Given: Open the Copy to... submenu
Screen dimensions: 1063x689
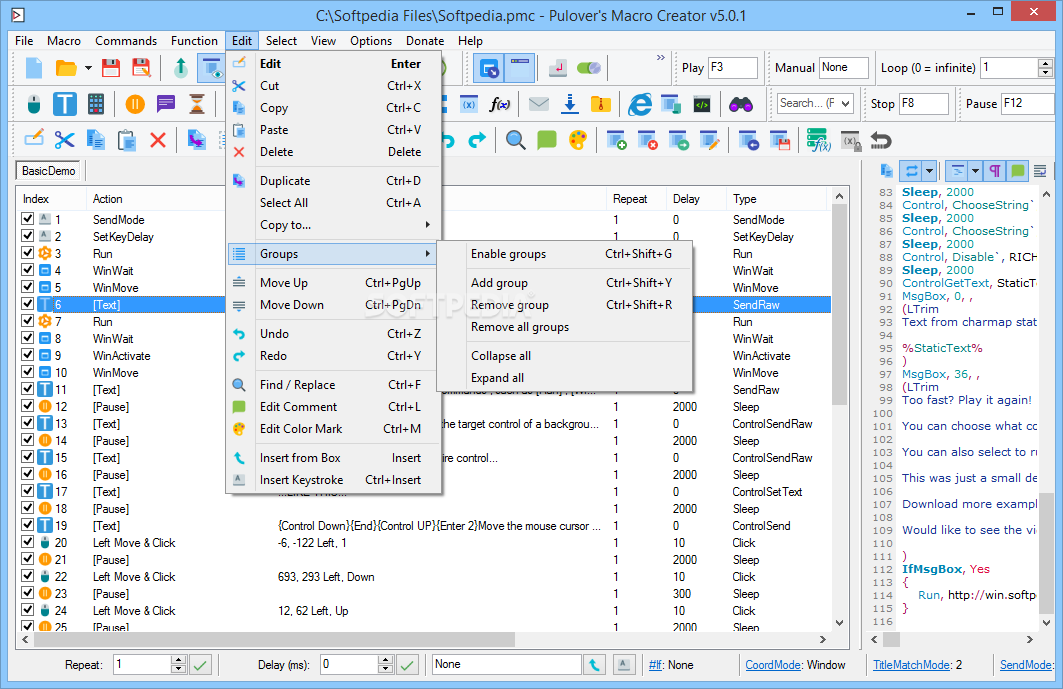Looking at the screenshot, I should [x=334, y=224].
